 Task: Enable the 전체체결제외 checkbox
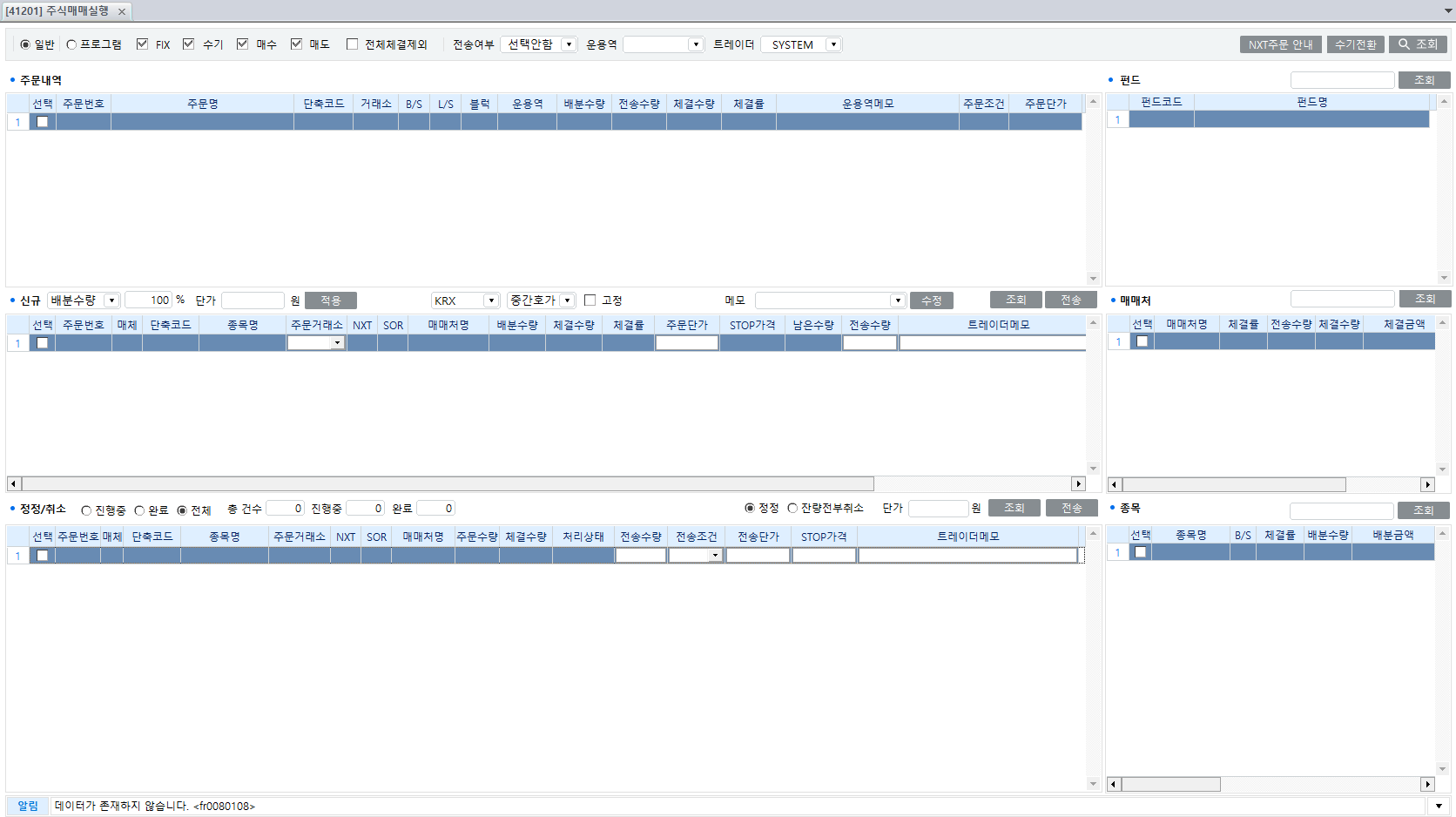[x=352, y=44]
